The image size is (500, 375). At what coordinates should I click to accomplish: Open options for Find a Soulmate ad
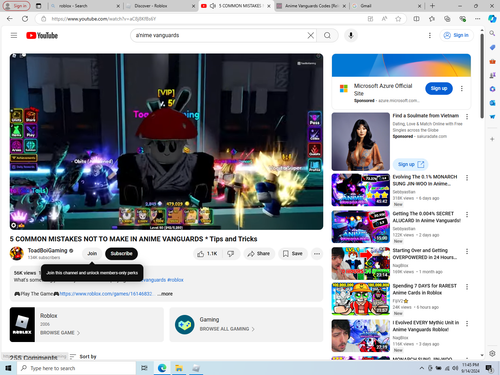tap(467, 116)
